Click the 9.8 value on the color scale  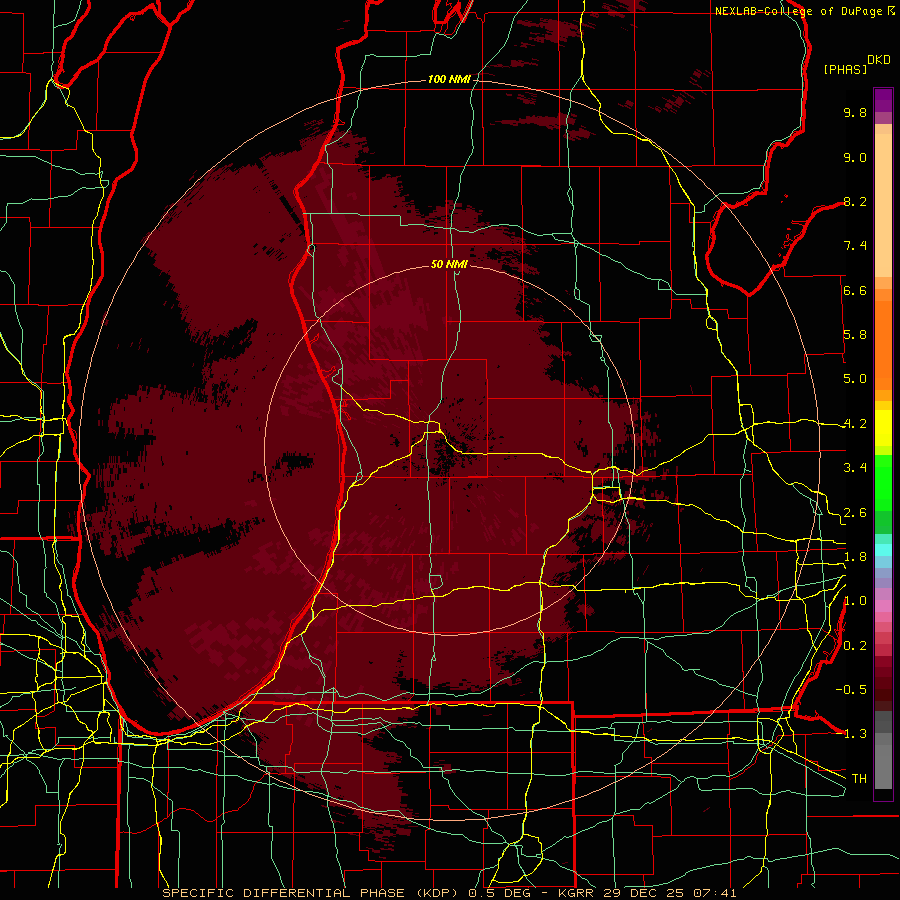pyautogui.click(x=855, y=112)
